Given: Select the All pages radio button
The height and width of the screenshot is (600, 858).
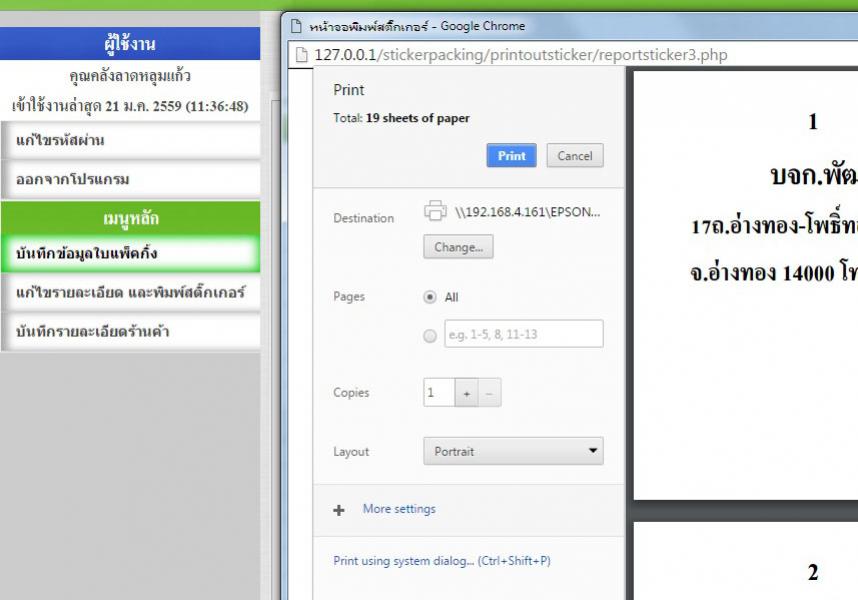Looking at the screenshot, I should [x=430, y=297].
